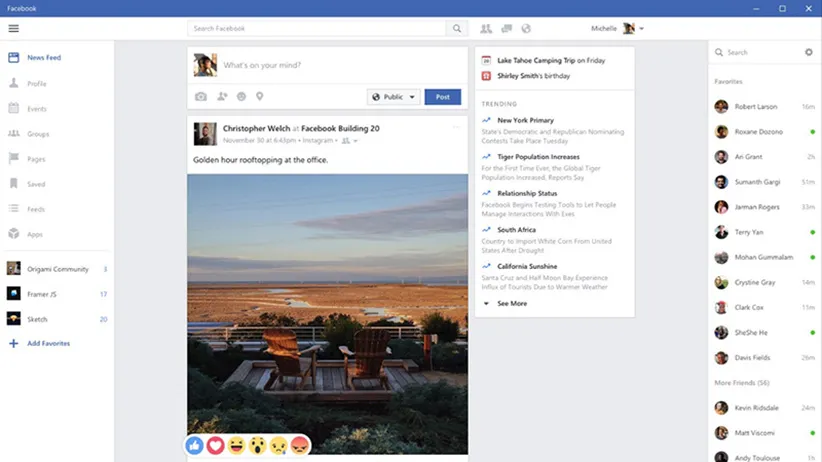Click Add Favorites in the sidebar
Image resolution: width=822 pixels, height=462 pixels.
pos(48,344)
